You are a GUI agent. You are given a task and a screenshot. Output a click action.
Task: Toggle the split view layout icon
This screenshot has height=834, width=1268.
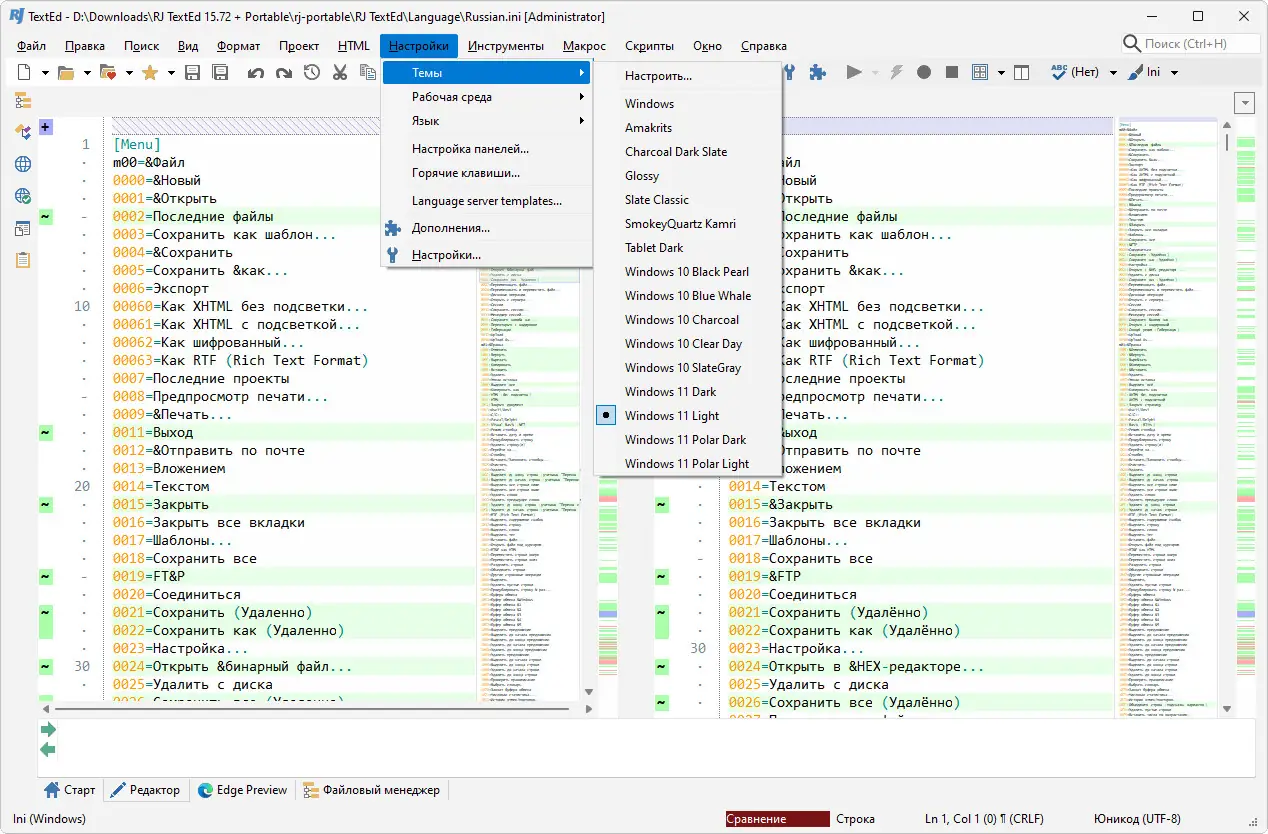1021,72
